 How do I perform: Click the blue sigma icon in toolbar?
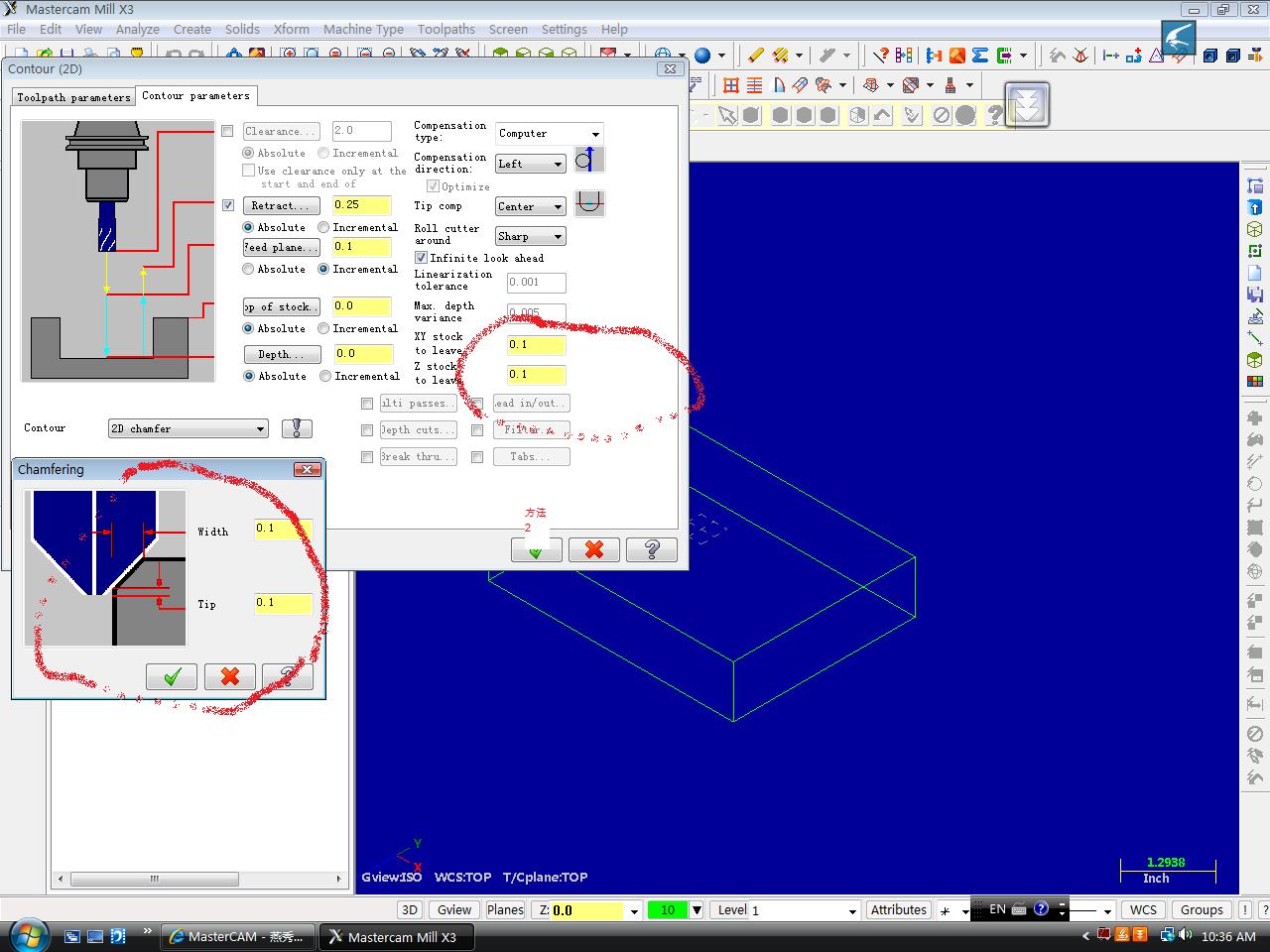pos(980,56)
